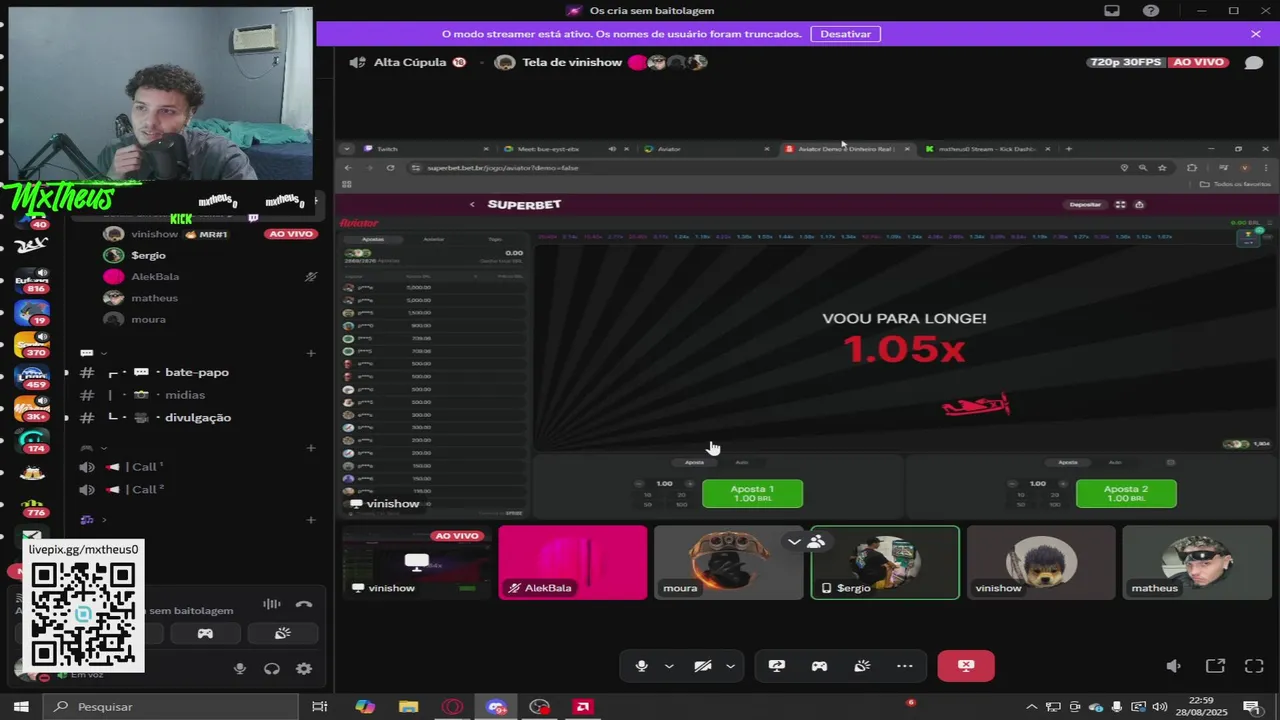The height and width of the screenshot is (720, 1280).
Task: Open Discord user settings gear
Action: [304, 669]
